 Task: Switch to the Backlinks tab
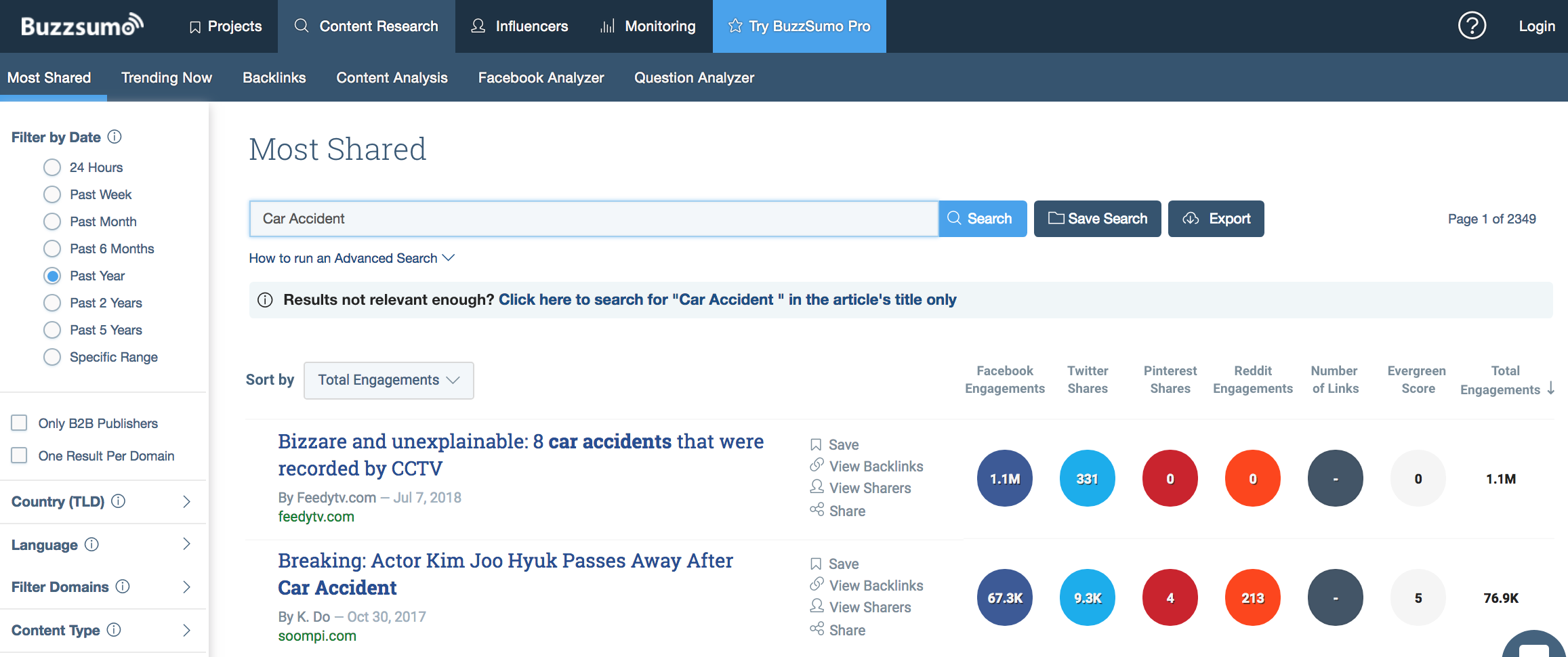pos(274,78)
